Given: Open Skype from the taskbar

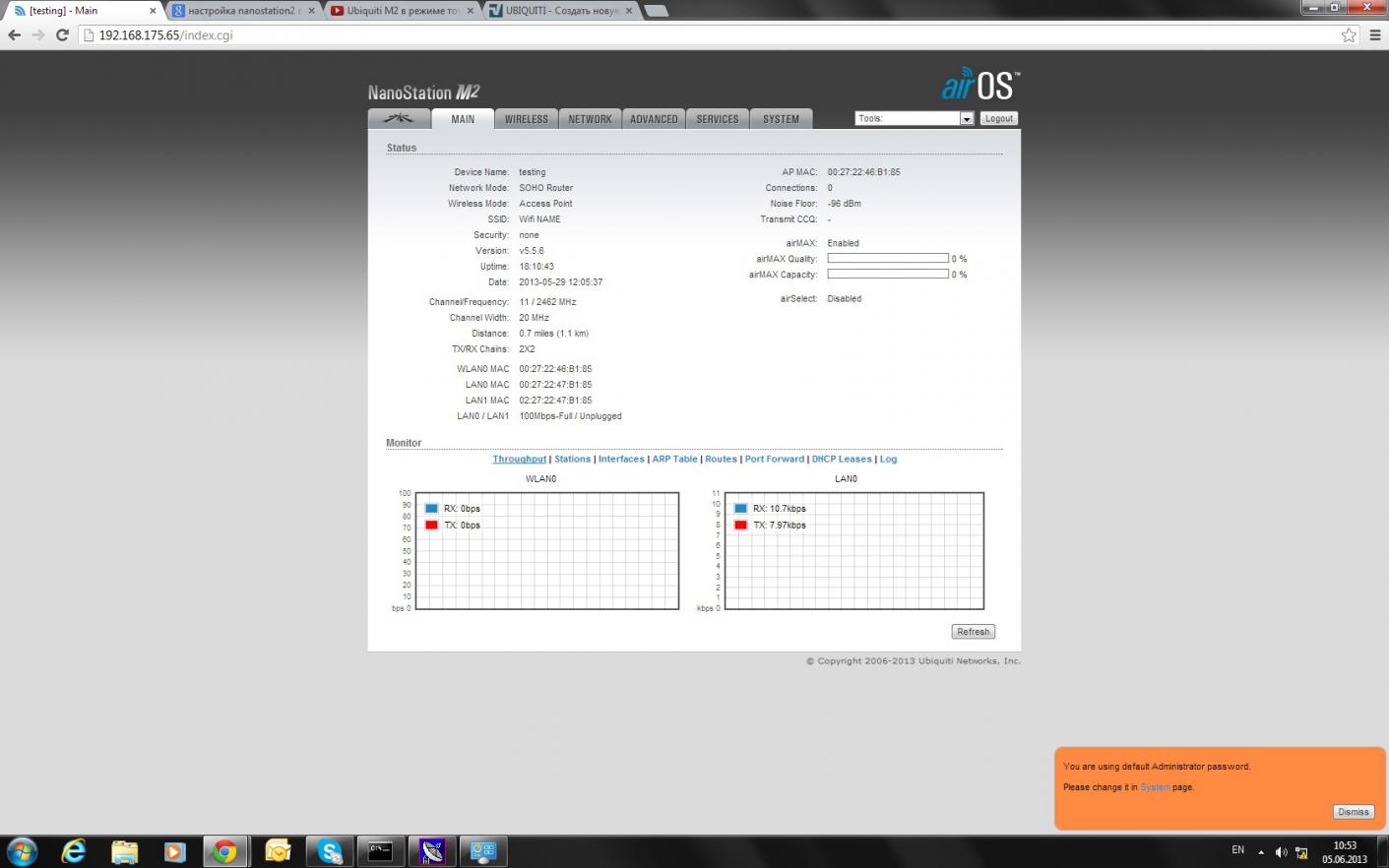Looking at the screenshot, I should coord(329,851).
